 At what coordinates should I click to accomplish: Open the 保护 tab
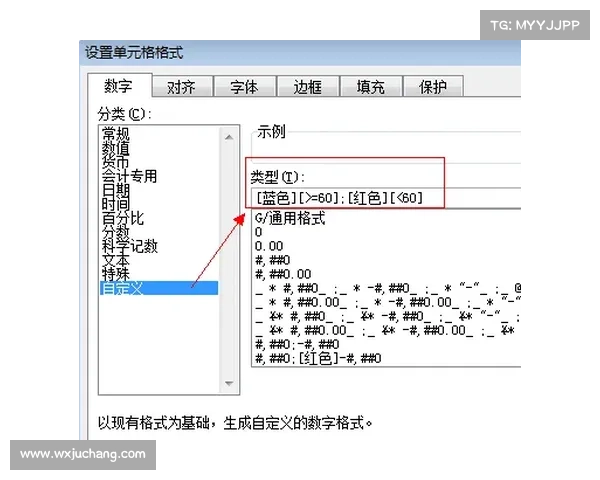tap(432, 87)
